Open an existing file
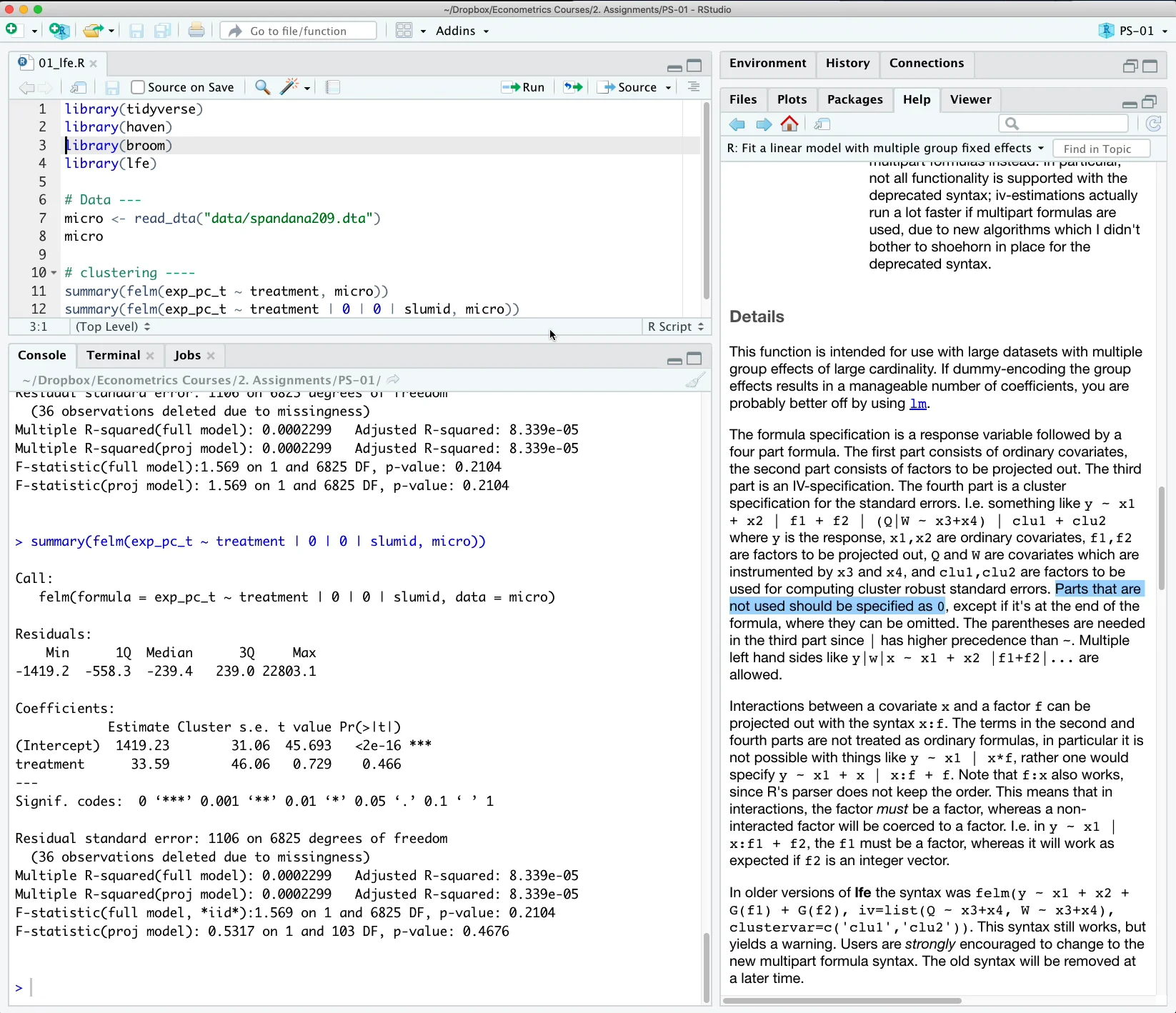 pos(94,31)
